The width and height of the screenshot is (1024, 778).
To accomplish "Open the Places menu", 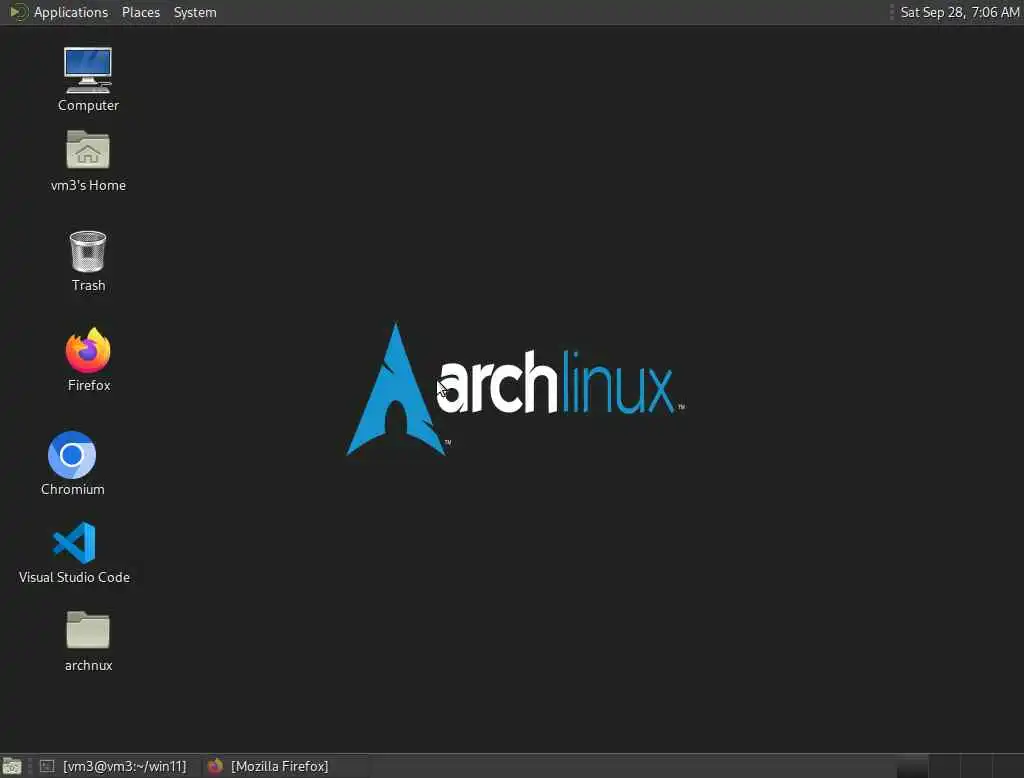I will (141, 12).
